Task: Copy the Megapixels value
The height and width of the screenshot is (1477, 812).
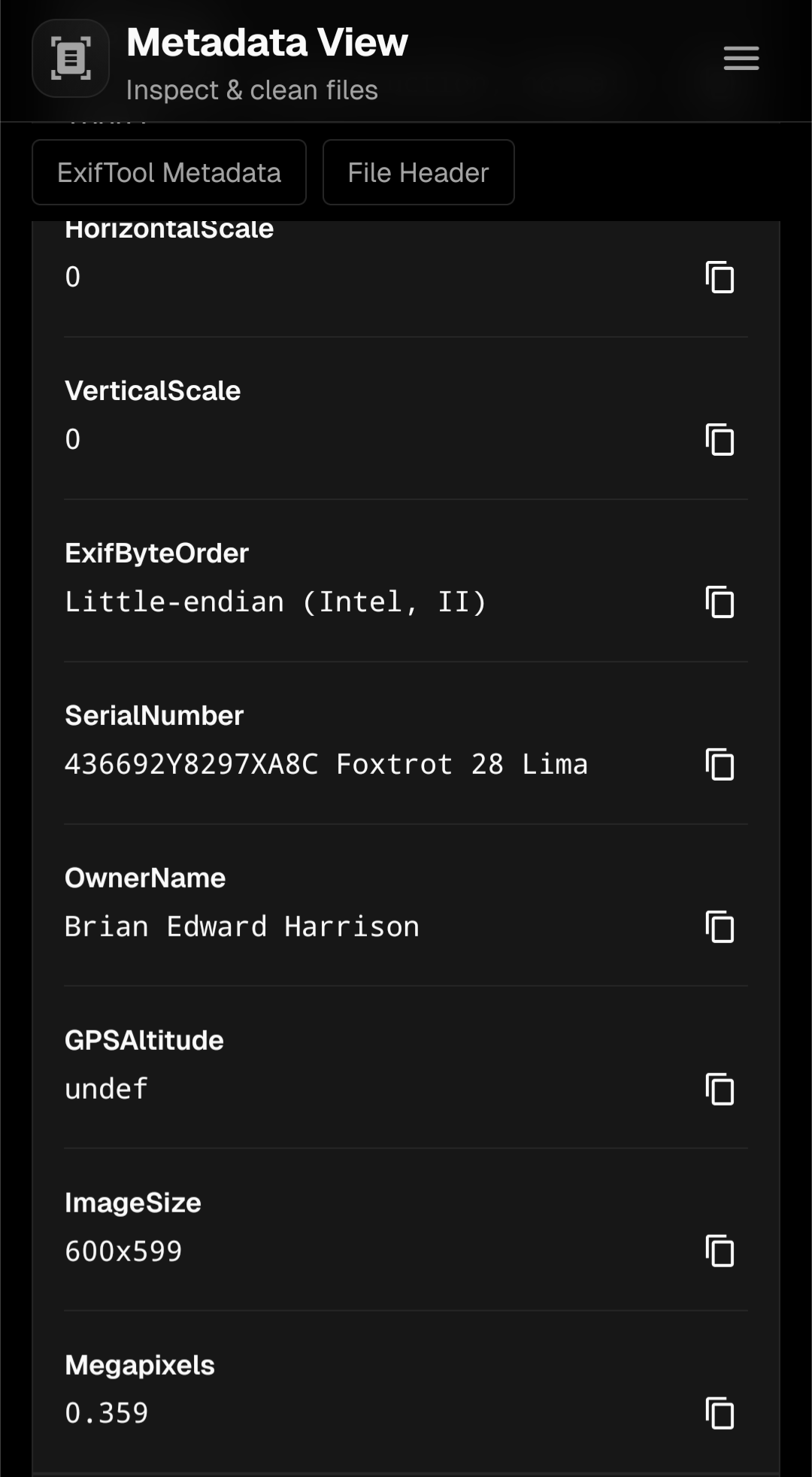Action: tap(720, 1414)
